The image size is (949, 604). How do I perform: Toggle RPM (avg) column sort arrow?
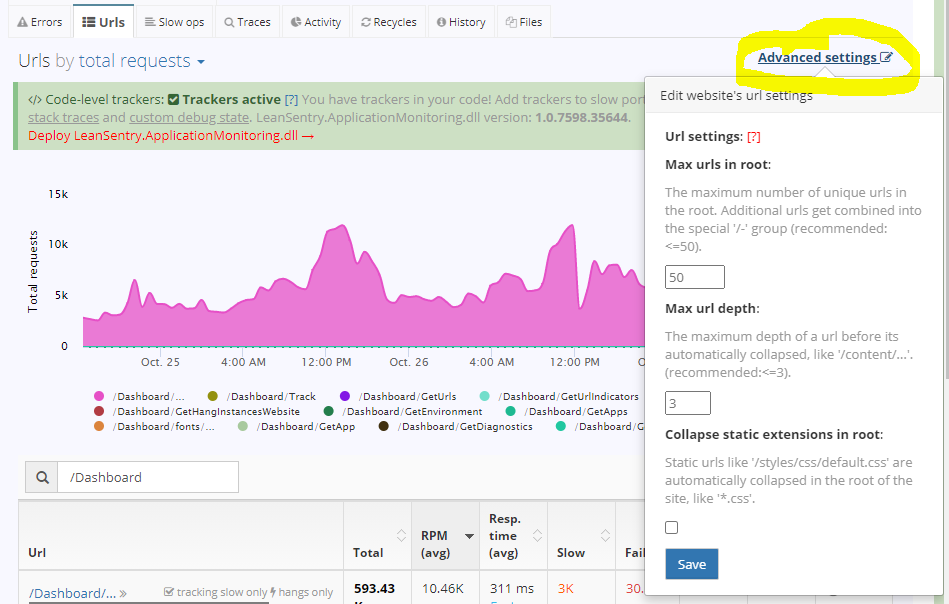[469, 536]
